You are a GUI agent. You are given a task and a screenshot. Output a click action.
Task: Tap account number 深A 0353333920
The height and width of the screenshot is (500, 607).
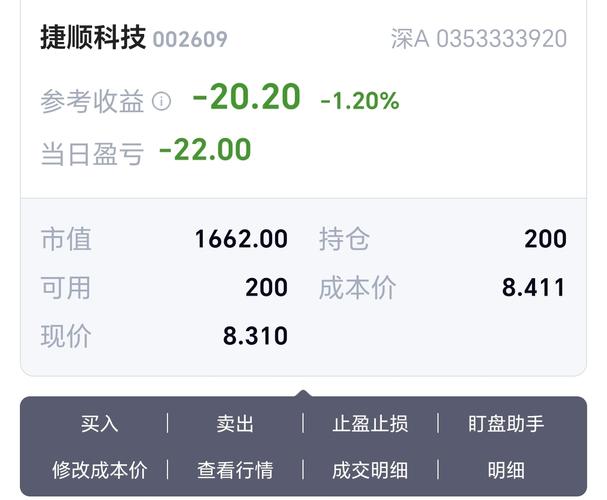click(479, 39)
